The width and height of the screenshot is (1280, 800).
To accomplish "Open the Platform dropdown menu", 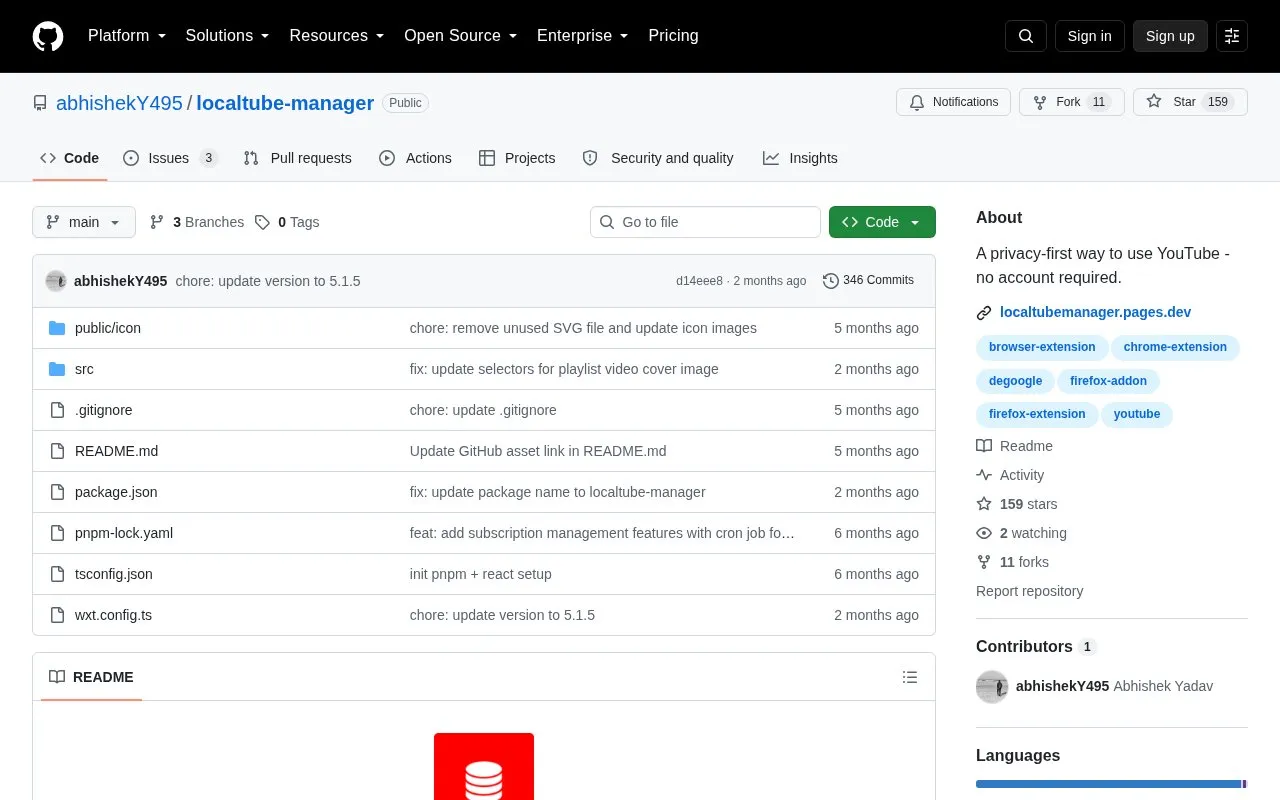I will (127, 36).
